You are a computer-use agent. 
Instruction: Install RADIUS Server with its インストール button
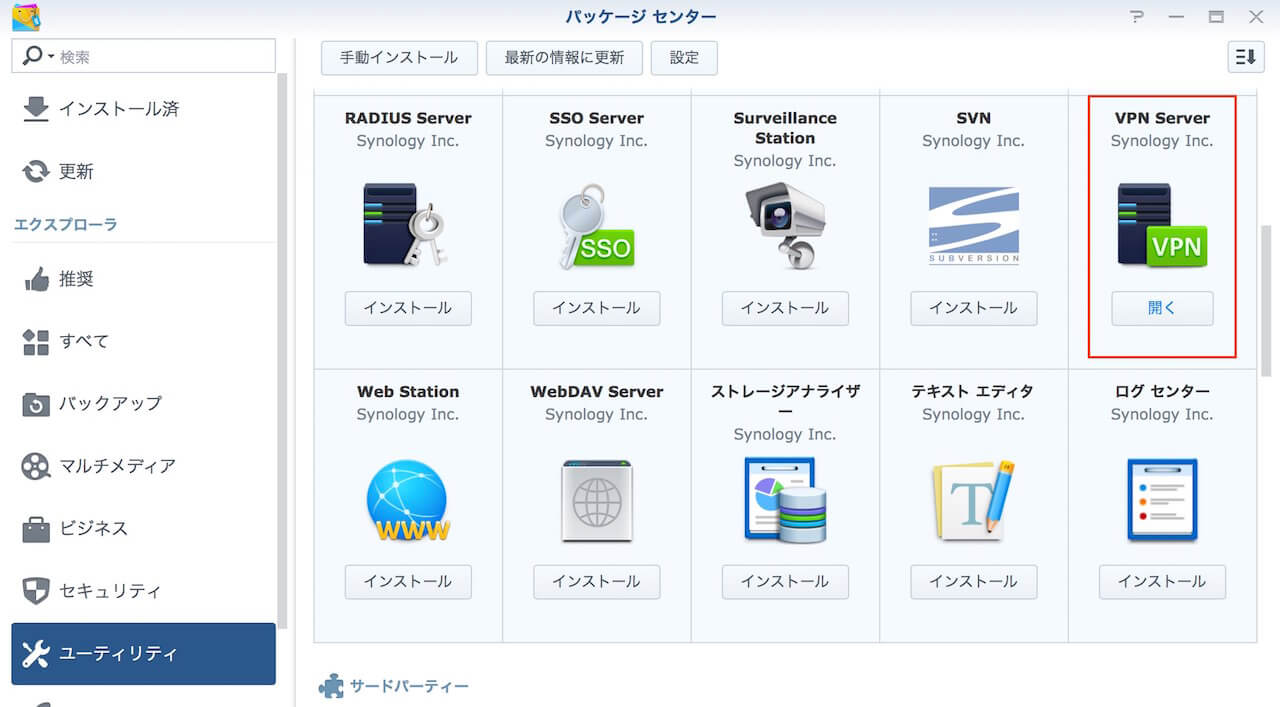408,308
